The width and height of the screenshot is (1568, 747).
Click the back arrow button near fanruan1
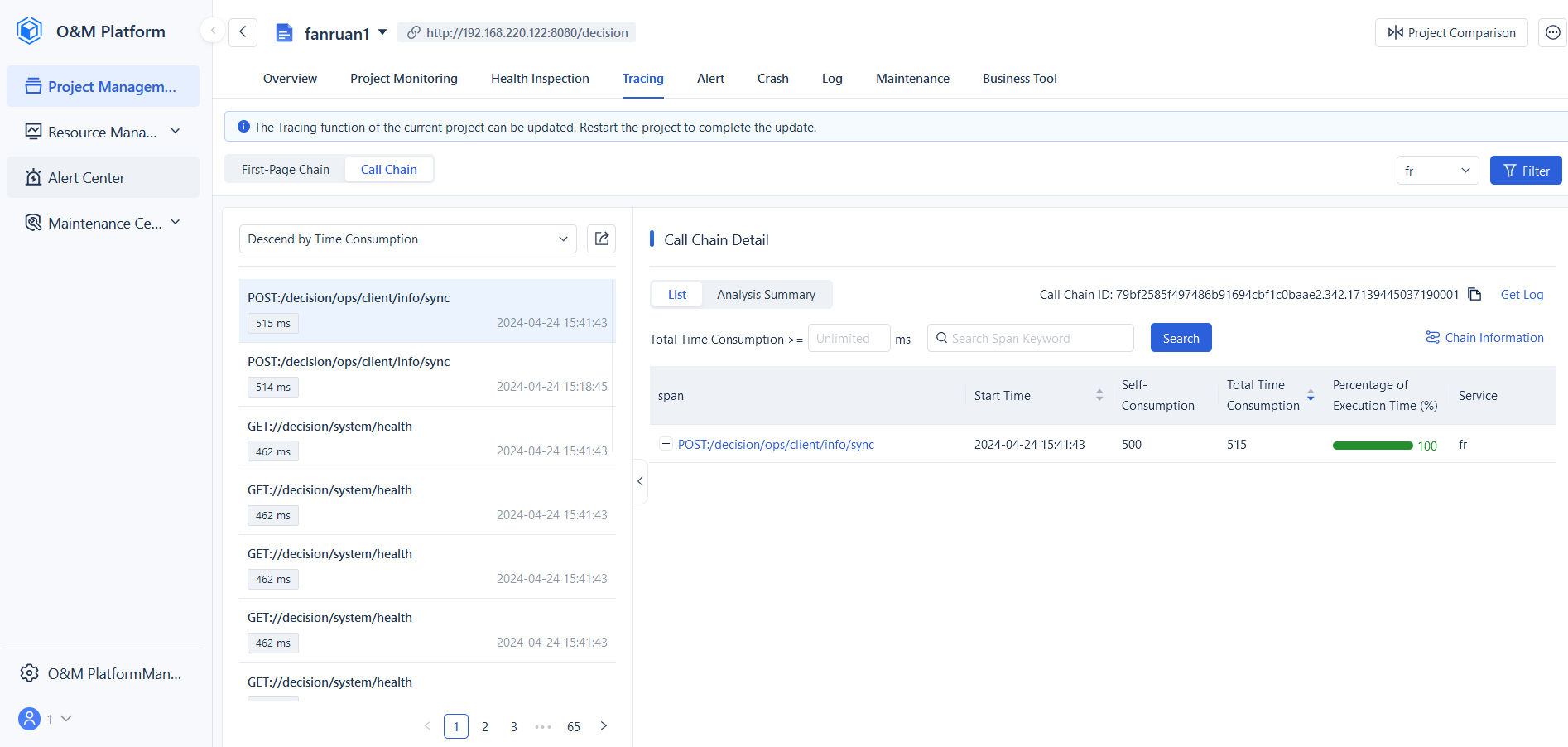(x=243, y=32)
